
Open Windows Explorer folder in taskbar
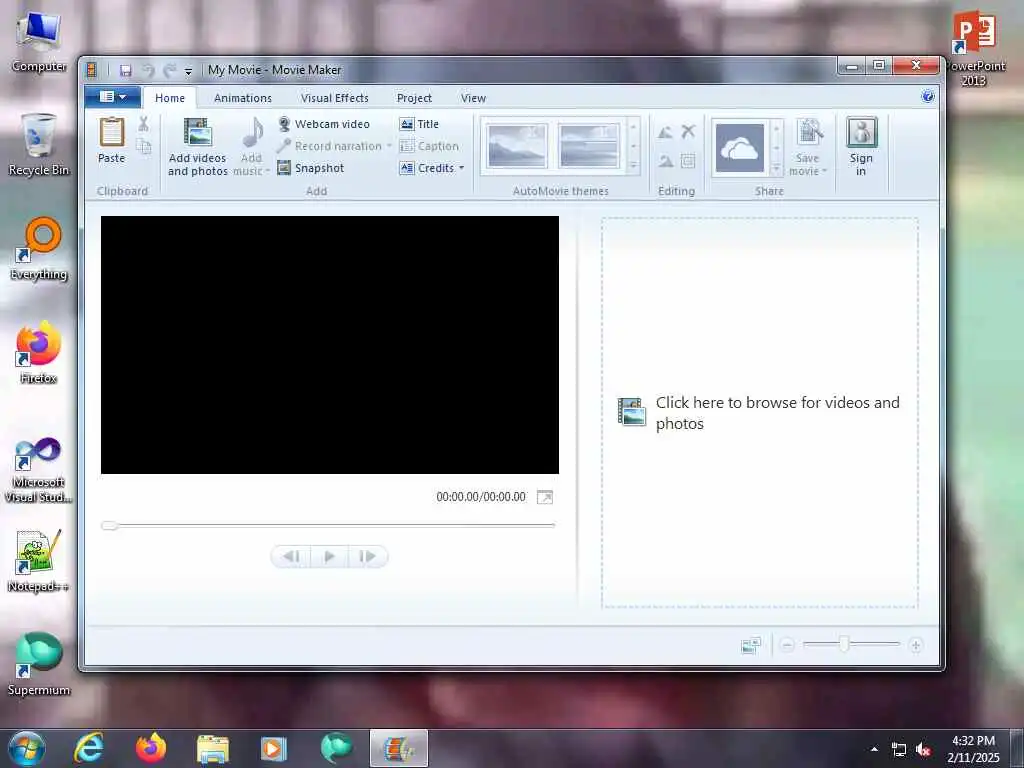tap(213, 748)
